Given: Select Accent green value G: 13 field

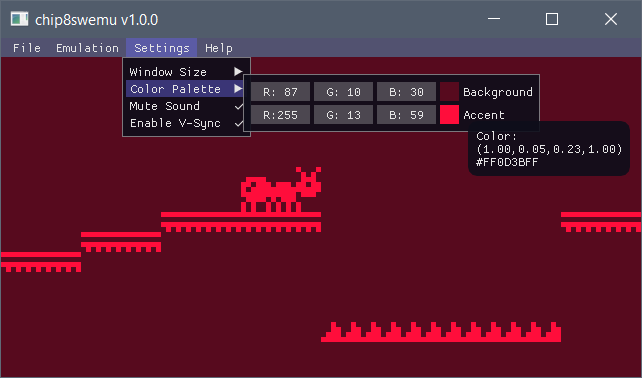Looking at the screenshot, I should pyautogui.click(x=344, y=115).
